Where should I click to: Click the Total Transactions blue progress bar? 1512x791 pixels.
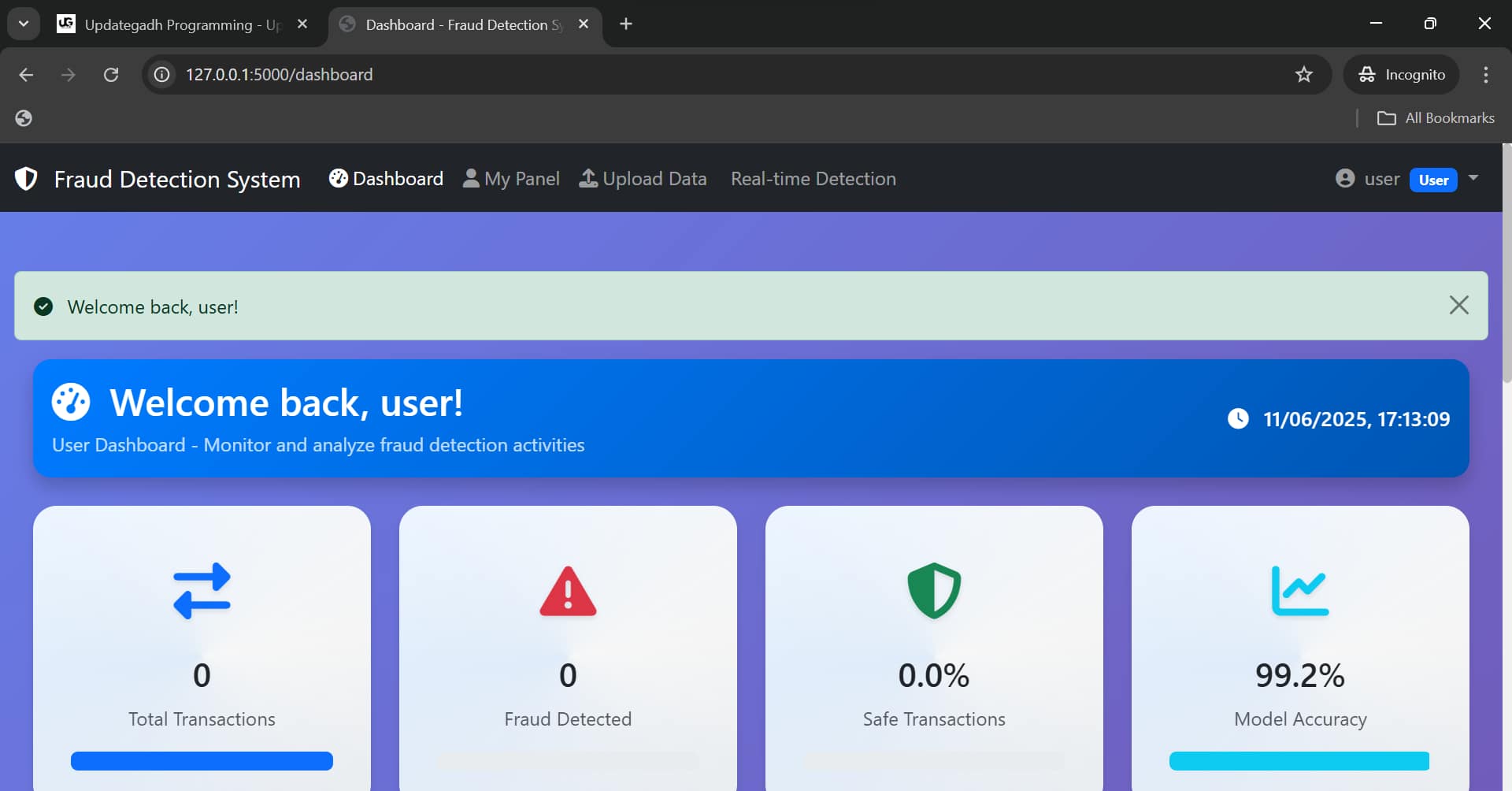pos(202,760)
